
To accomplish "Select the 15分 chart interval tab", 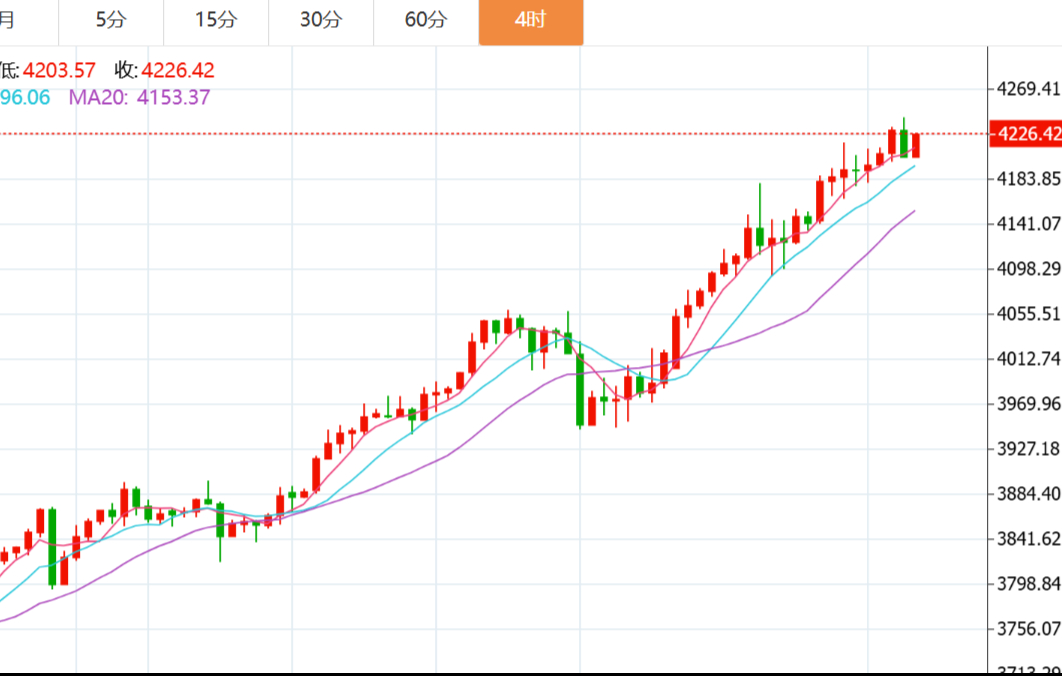I will [216, 20].
